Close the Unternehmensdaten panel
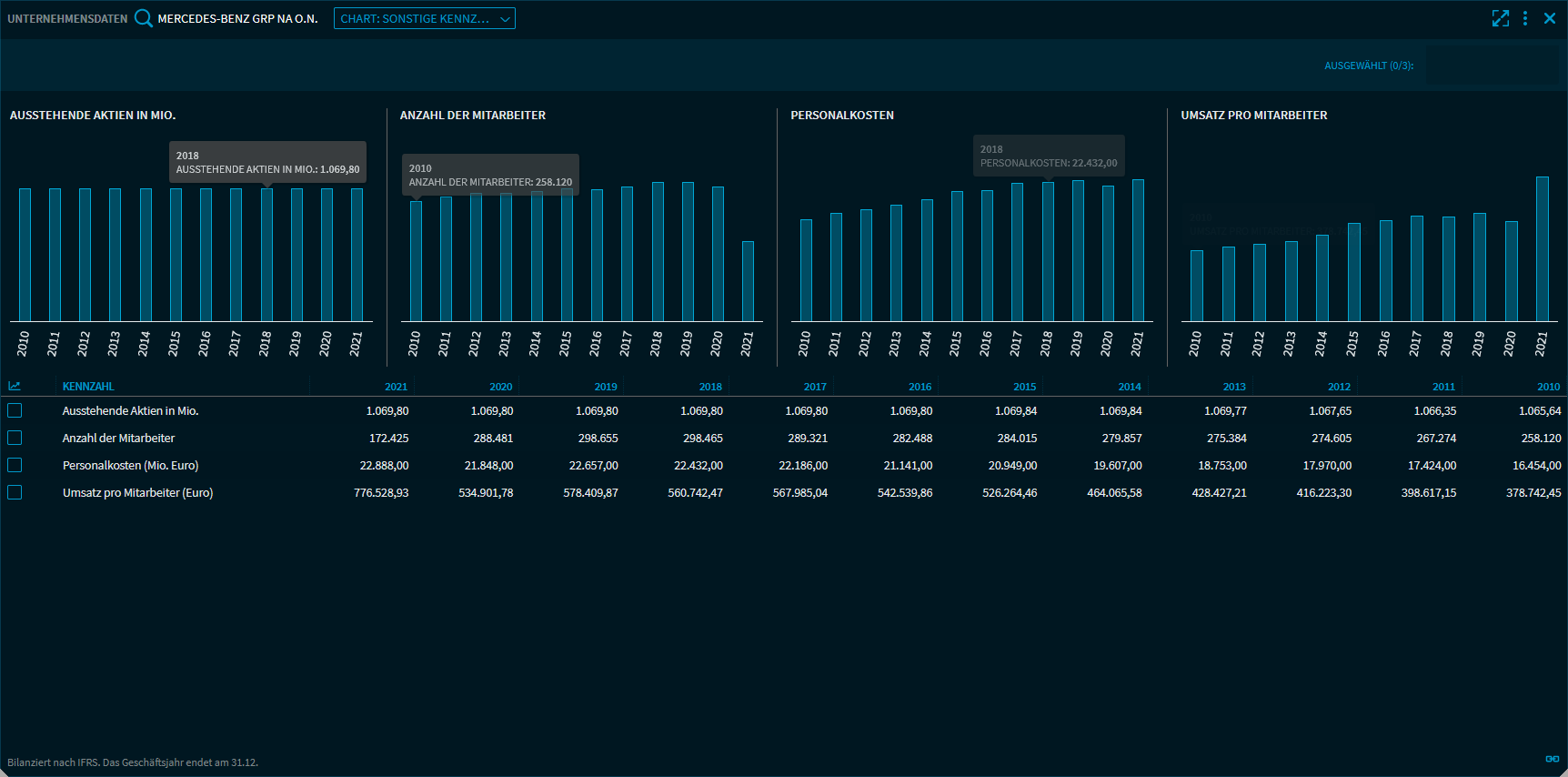The width and height of the screenshot is (1568, 777). coord(1550,18)
